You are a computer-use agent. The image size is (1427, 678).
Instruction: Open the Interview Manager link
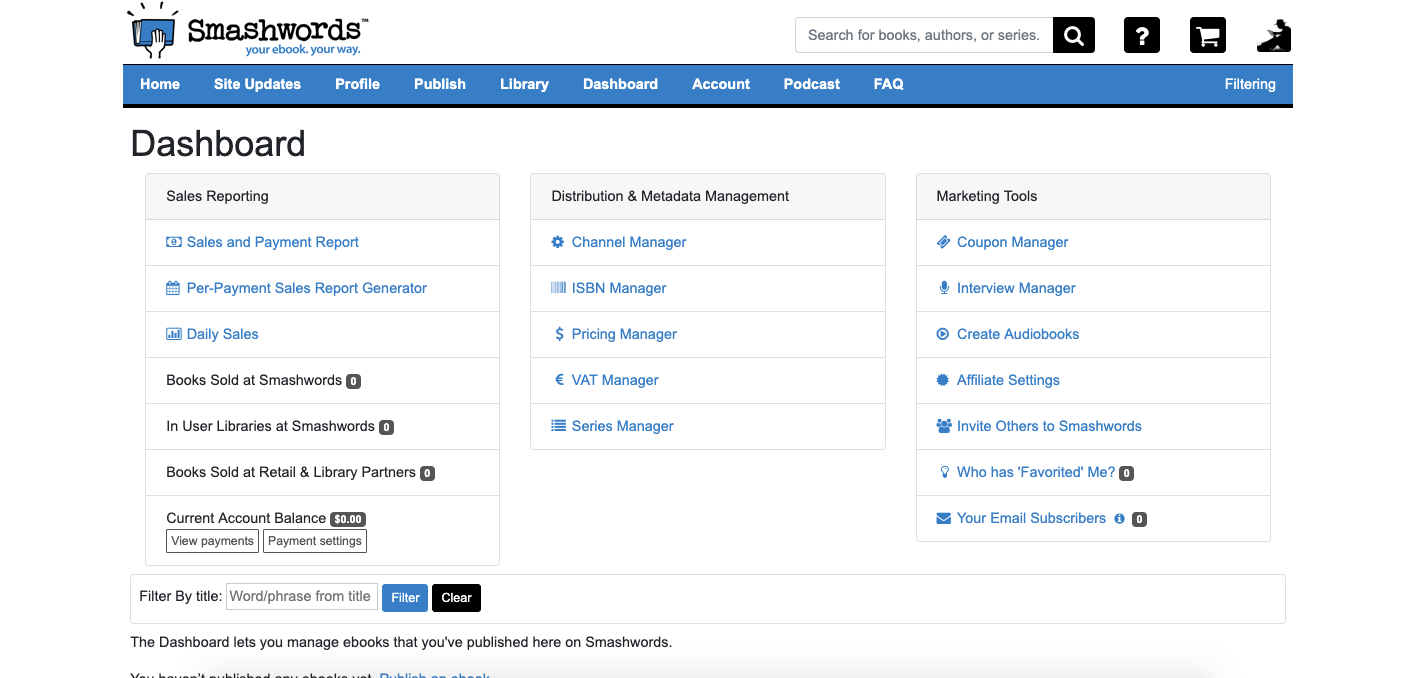click(1016, 288)
